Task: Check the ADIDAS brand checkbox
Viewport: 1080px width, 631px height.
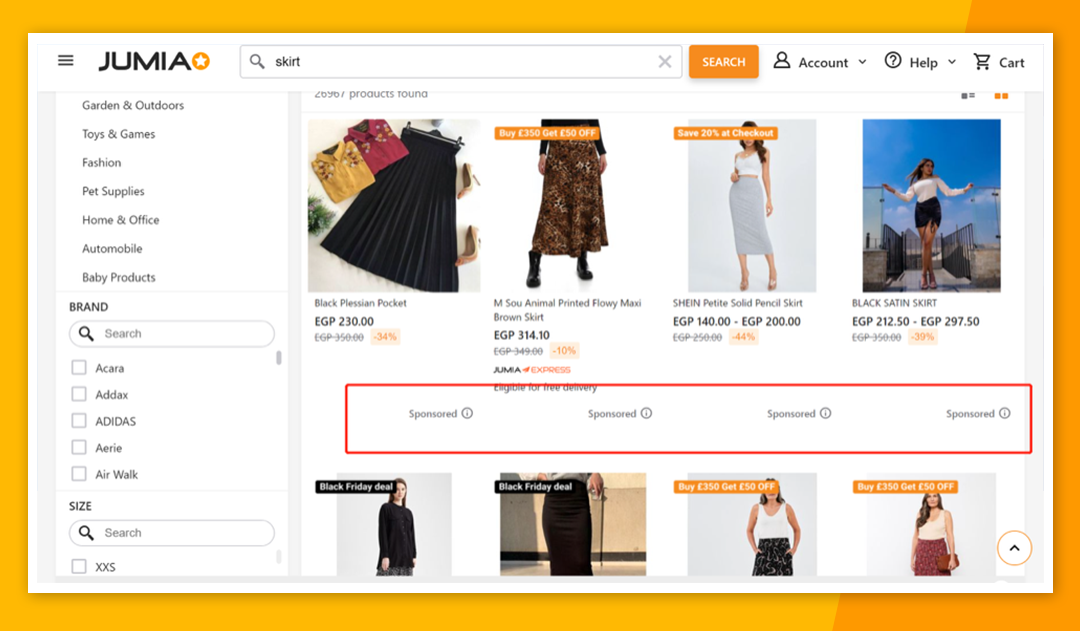Action: (x=79, y=420)
